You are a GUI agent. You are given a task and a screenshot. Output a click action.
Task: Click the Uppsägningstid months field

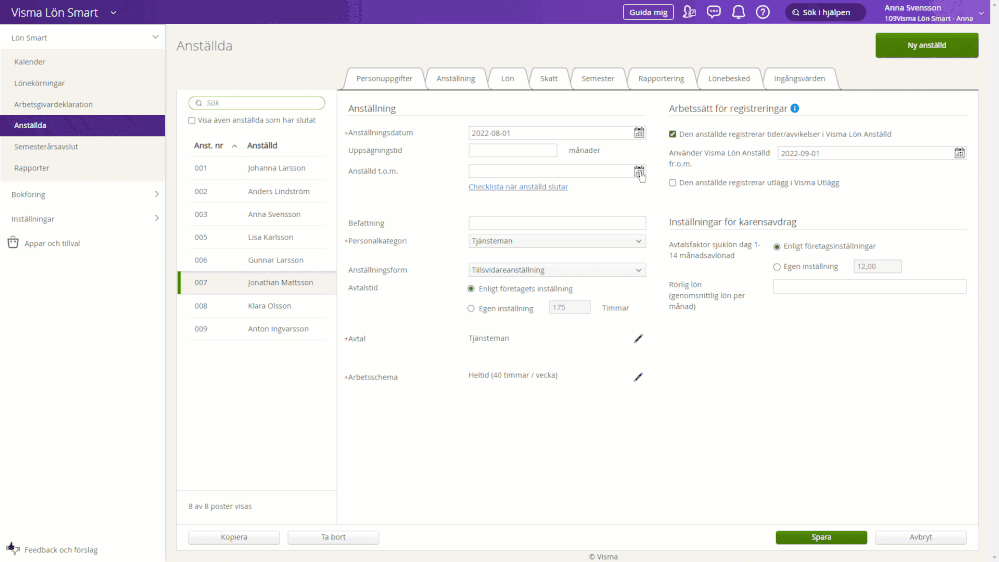click(513, 150)
